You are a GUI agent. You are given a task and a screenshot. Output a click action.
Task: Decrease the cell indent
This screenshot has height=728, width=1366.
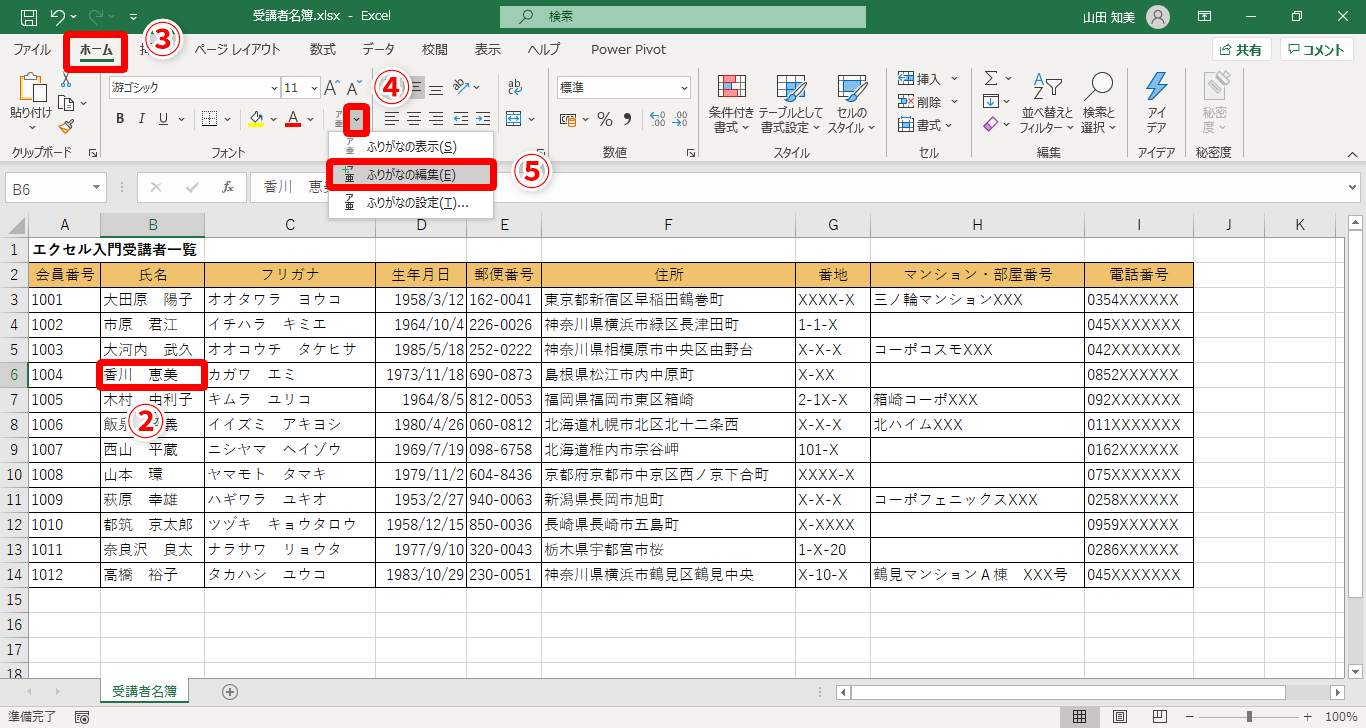(461, 119)
